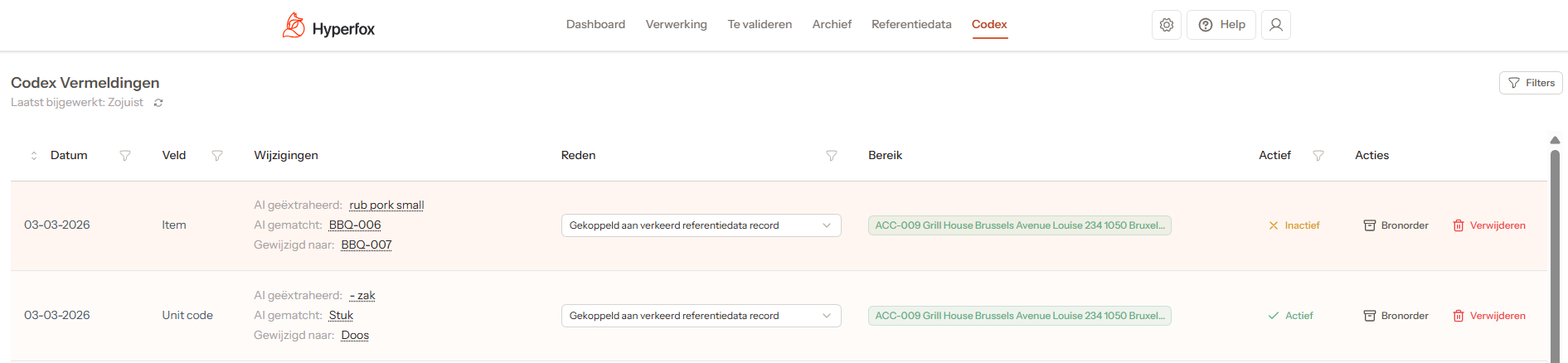The height and width of the screenshot is (363, 1568).
Task: Toggle the Inactief status on the Item row
Action: [1294, 225]
